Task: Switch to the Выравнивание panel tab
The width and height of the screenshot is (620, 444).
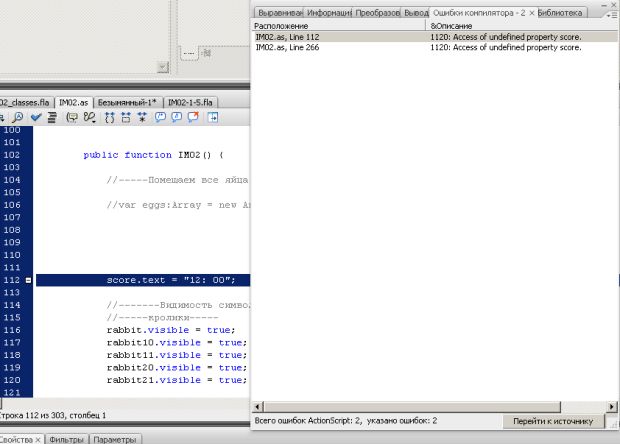Action: (x=279, y=13)
